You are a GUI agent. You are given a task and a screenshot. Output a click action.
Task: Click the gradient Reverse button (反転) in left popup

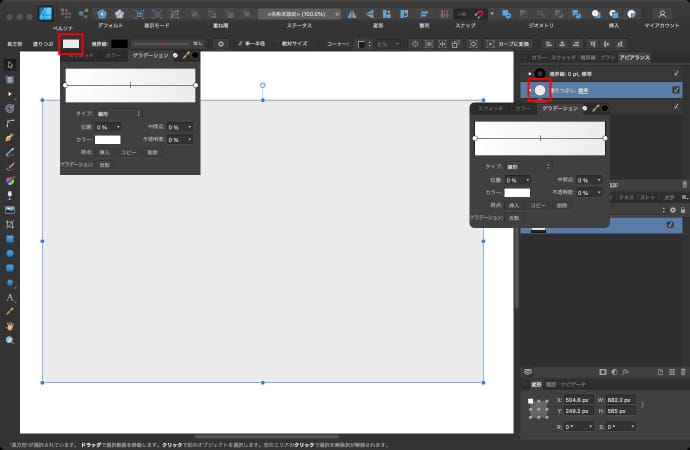105,164
